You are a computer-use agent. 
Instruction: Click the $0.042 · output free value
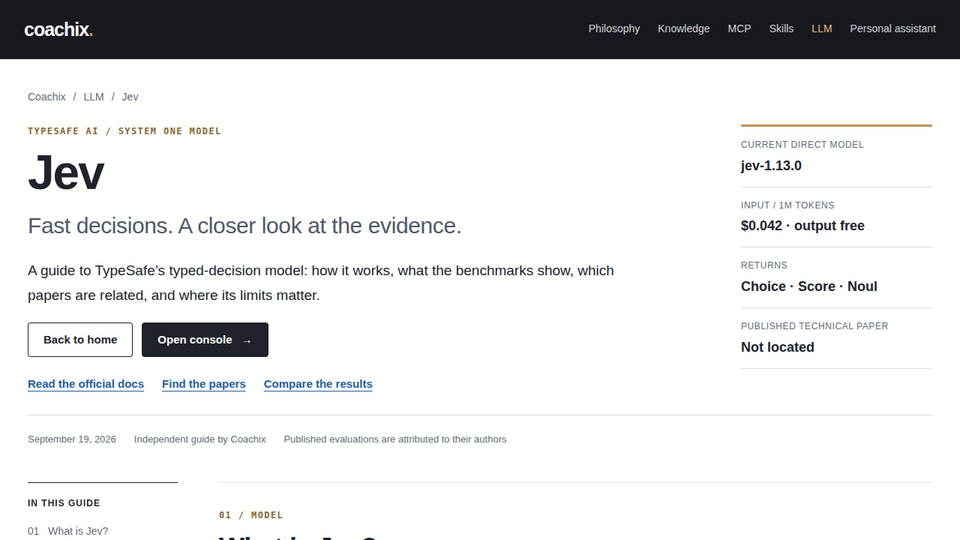[x=803, y=225]
